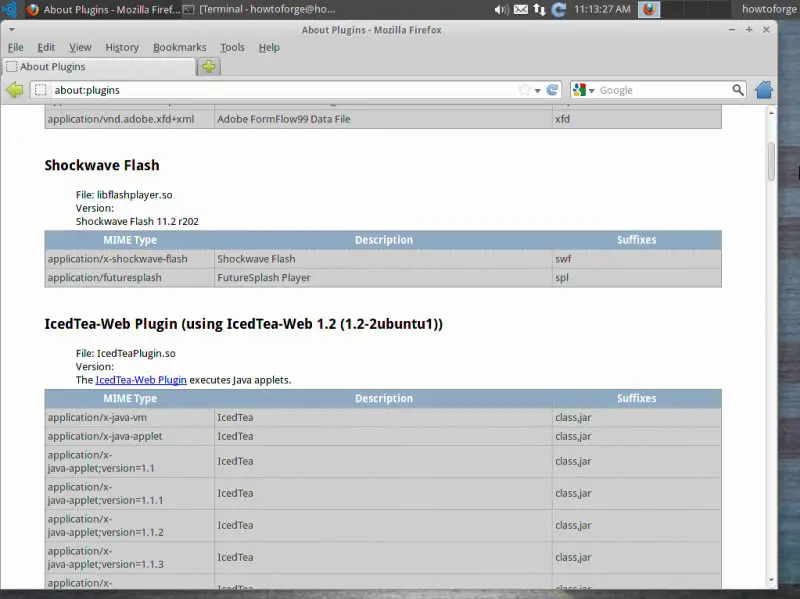Minimize the Firefox window
The image size is (800, 599).
pyautogui.click(x=732, y=30)
